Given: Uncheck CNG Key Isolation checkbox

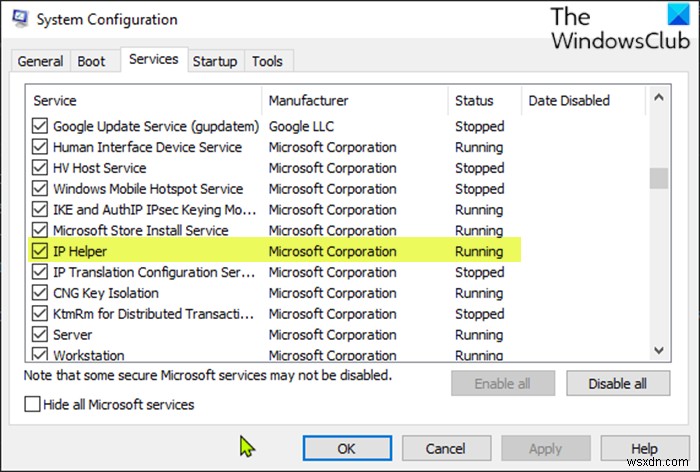Looking at the screenshot, I should pyautogui.click(x=40, y=293).
